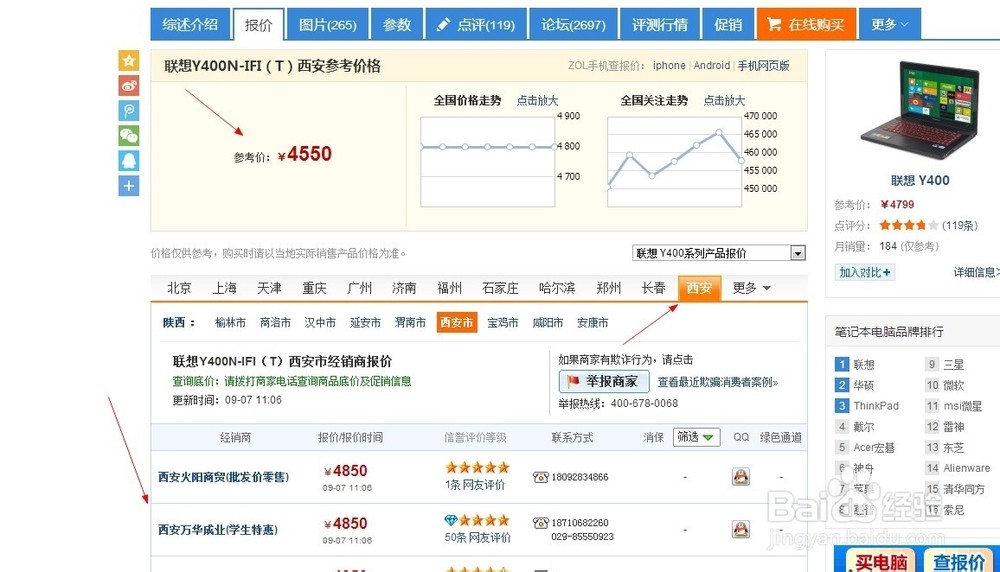Click phone icon beside 18710682260
Viewport: 1000px width, 572px height.
[x=541, y=523]
